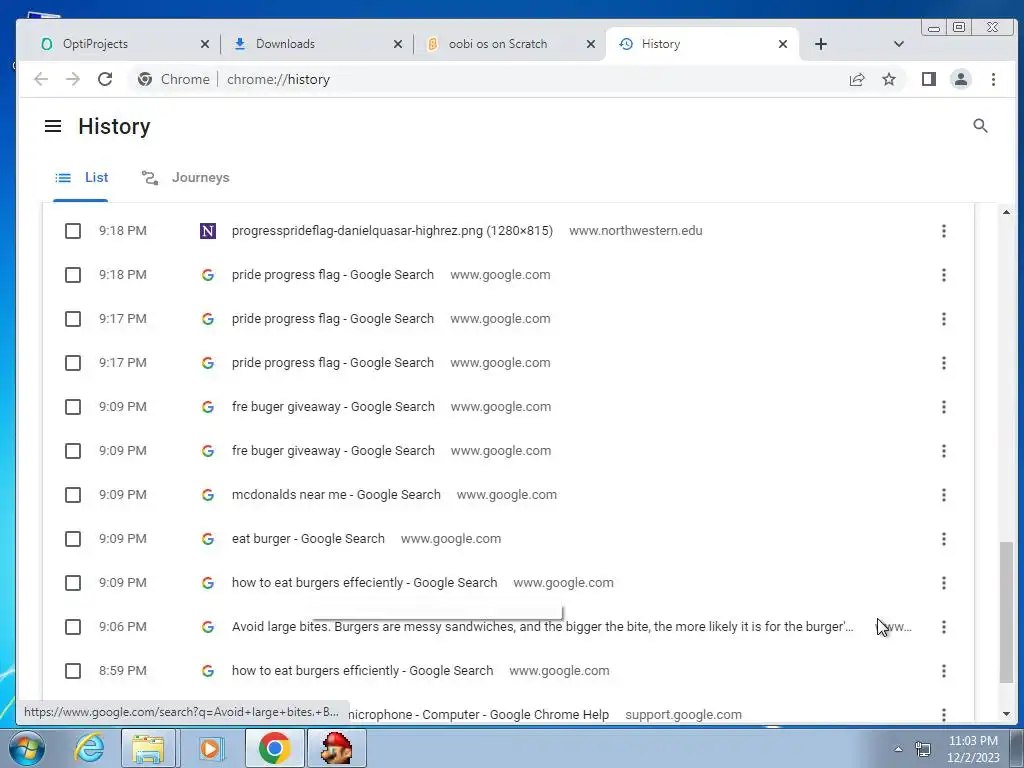Check the how to eat burgers effeciently entry
Image resolution: width=1024 pixels, height=768 pixels.
point(72,583)
